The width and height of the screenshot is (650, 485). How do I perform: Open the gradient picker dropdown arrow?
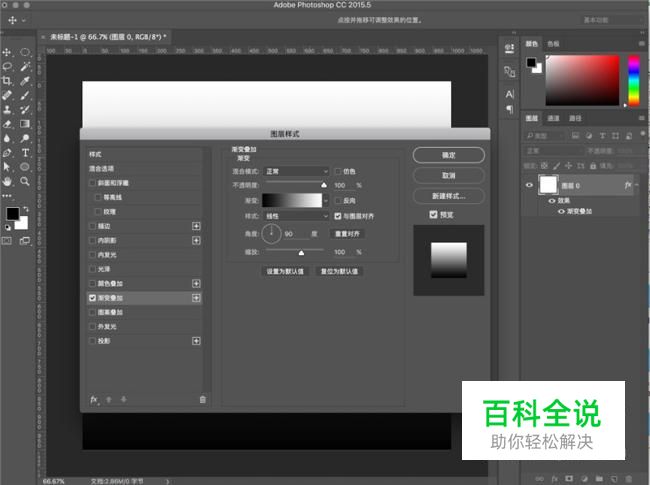pos(326,201)
